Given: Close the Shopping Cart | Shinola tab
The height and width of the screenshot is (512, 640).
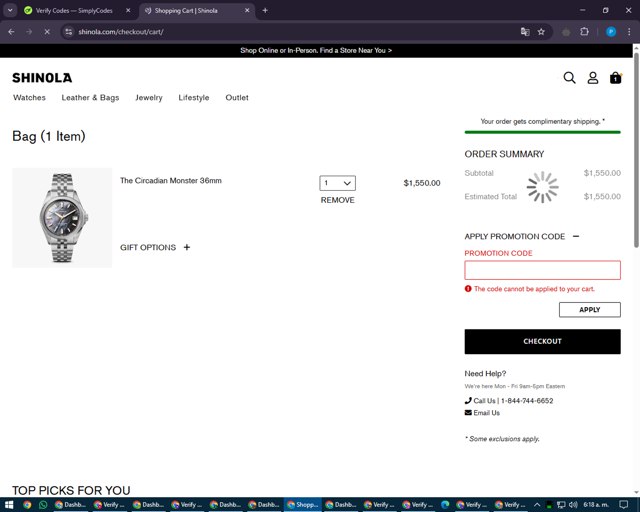Looking at the screenshot, I should tap(247, 11).
